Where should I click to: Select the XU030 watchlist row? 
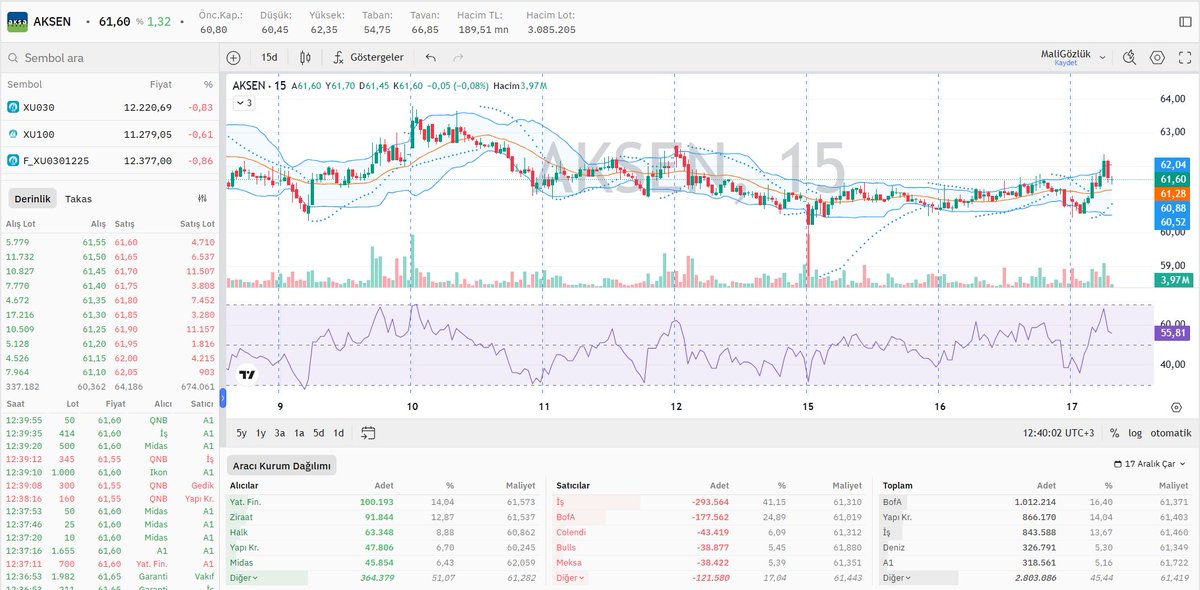pyautogui.click(x=110, y=107)
